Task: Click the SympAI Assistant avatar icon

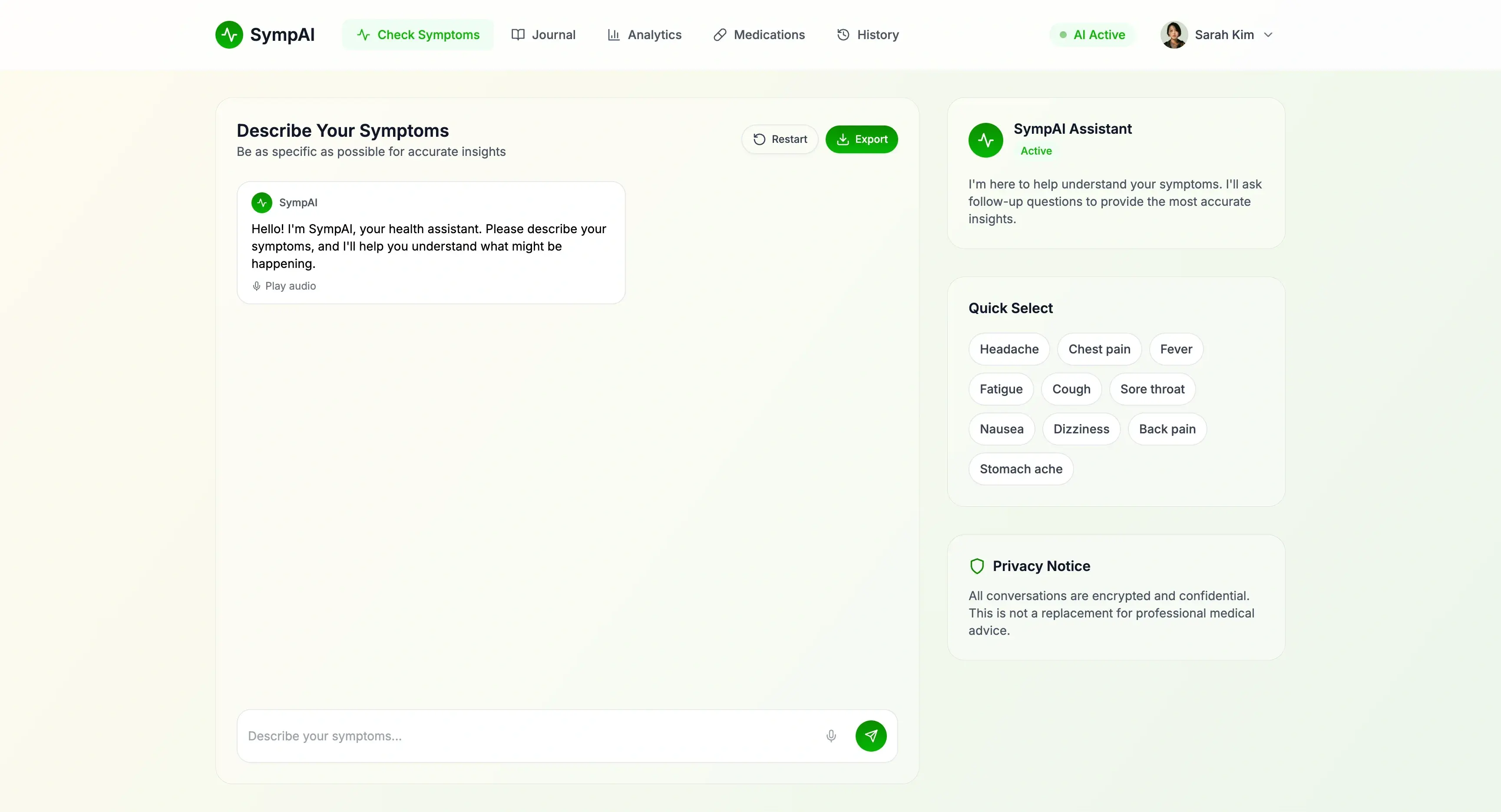Action: click(x=985, y=140)
